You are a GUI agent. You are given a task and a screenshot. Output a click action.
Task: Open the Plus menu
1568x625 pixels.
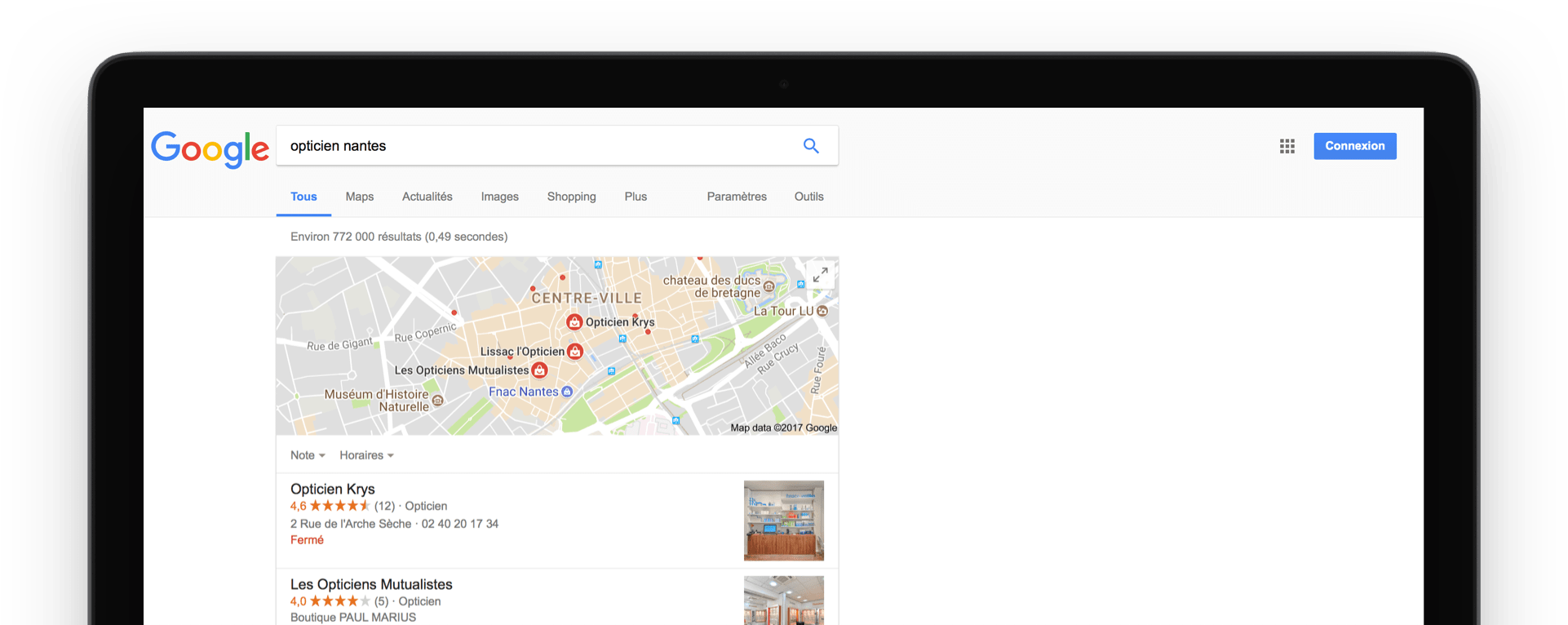tap(636, 197)
